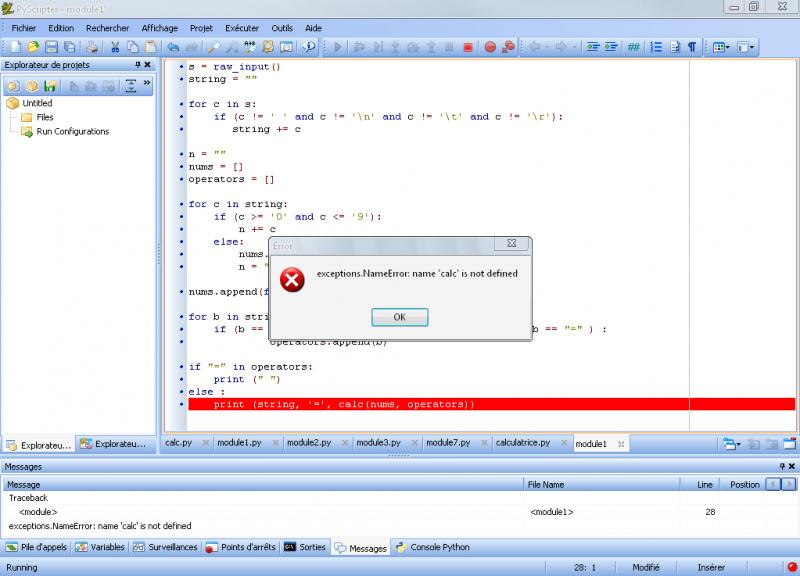Open the editor tabs list dropdown
800x576 pixels.
(x=731, y=444)
